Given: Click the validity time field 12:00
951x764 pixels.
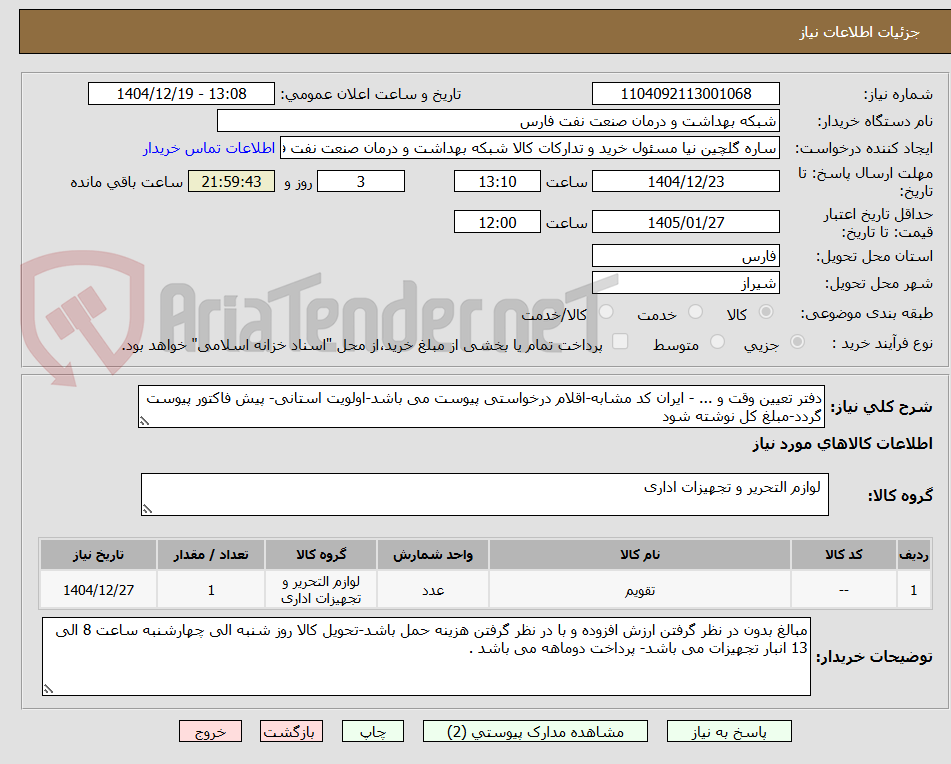Looking at the screenshot, I should (x=497, y=223).
